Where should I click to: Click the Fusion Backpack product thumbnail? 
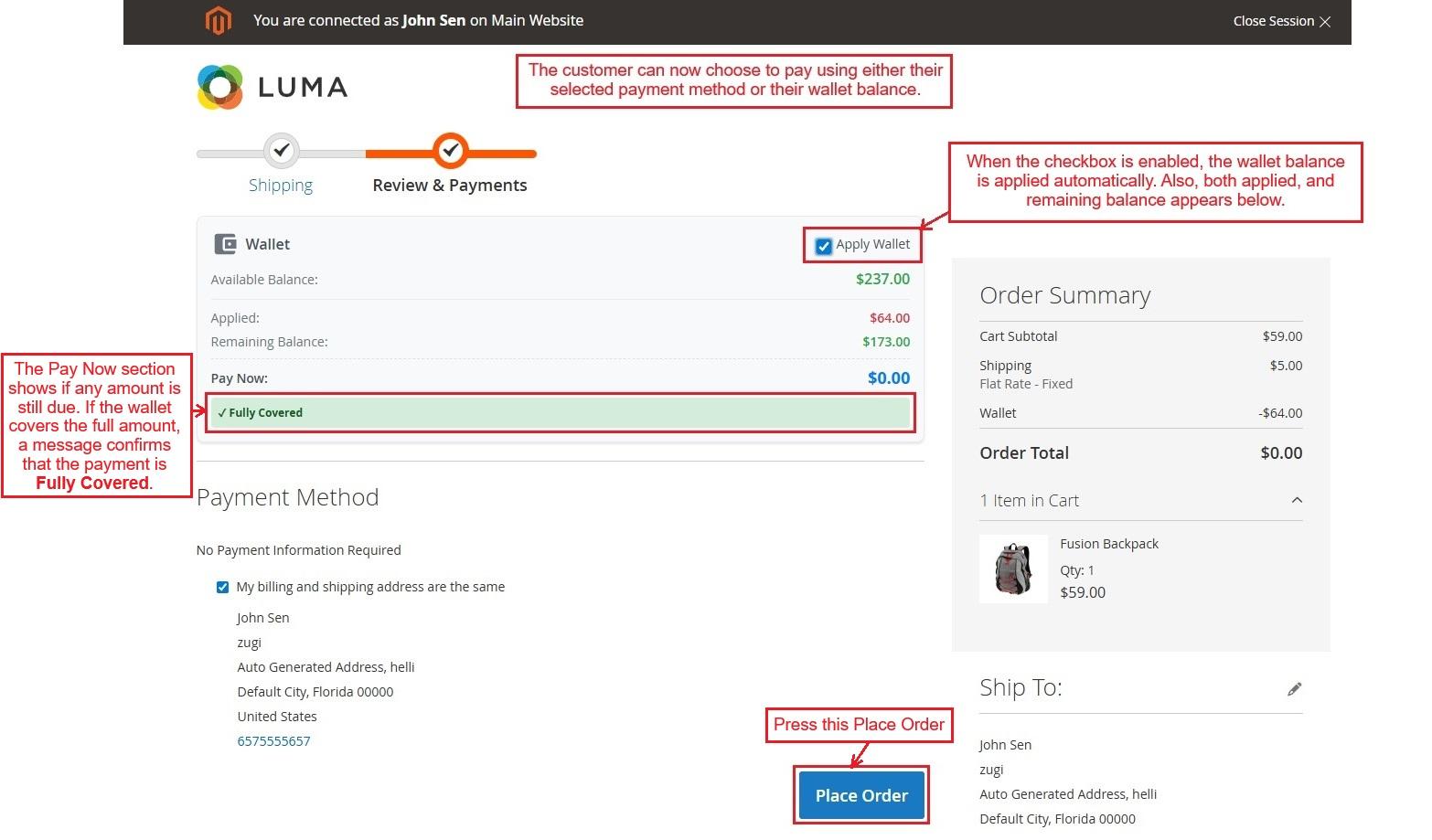coord(1012,569)
